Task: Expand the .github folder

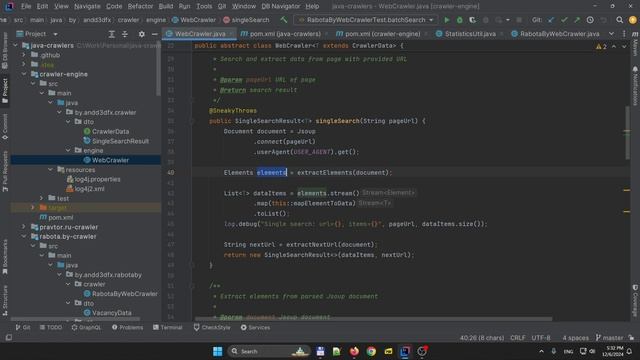Action: [x=24, y=55]
